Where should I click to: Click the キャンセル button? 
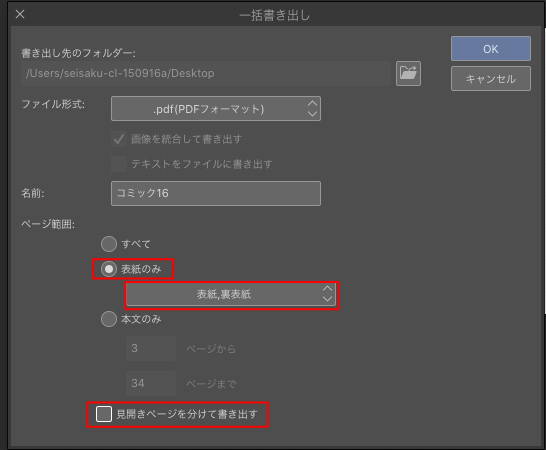491,79
